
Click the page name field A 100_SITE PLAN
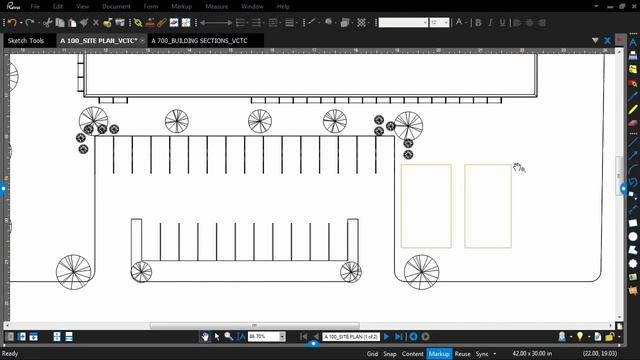(x=351, y=336)
